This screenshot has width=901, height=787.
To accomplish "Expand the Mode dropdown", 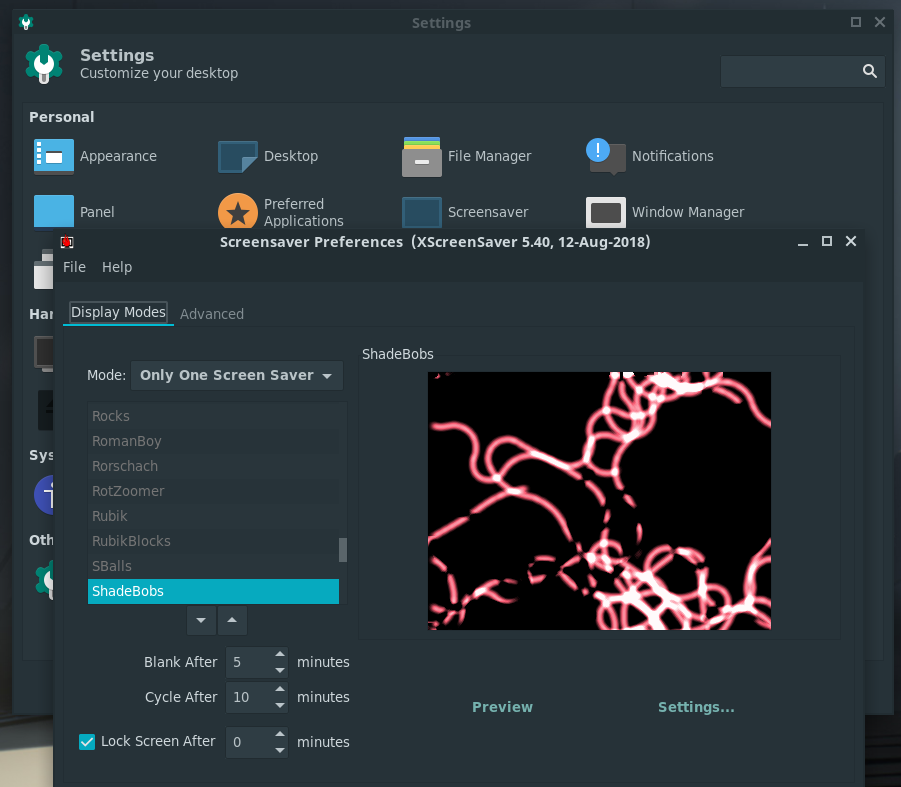I will (237, 376).
